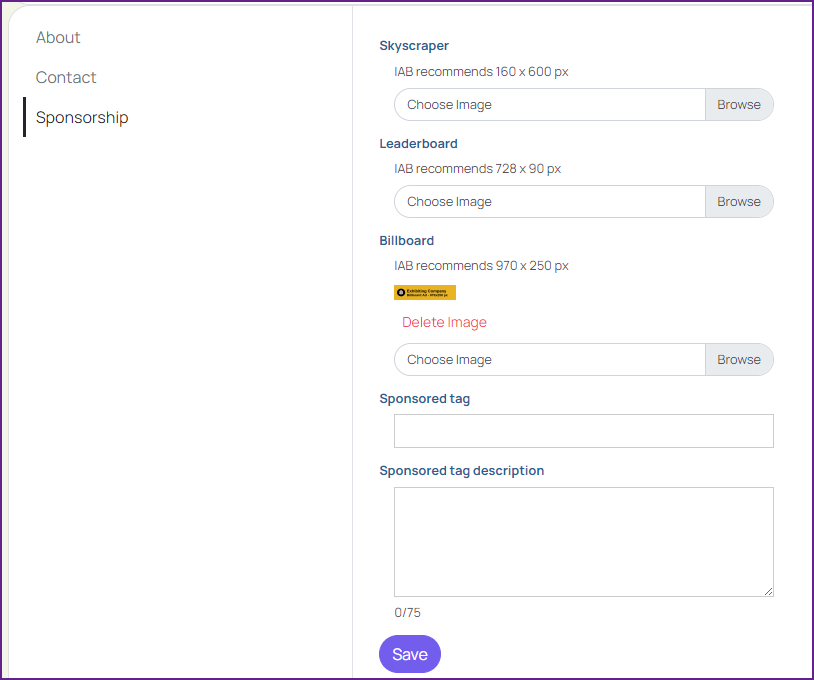Screen dimensions: 814x680
Task: Focus the Sponsored tag text field
Action: (584, 431)
